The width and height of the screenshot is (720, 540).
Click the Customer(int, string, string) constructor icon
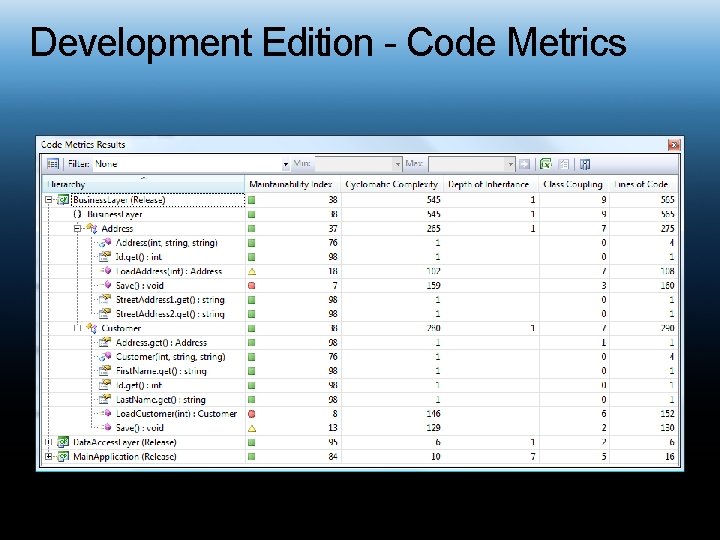[106, 356]
